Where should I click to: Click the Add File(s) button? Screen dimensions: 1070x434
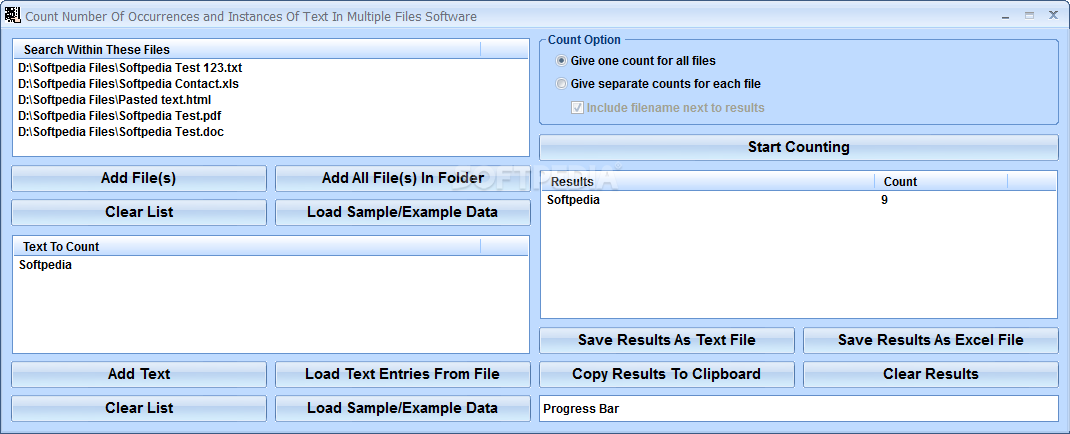pyautogui.click(x=139, y=178)
